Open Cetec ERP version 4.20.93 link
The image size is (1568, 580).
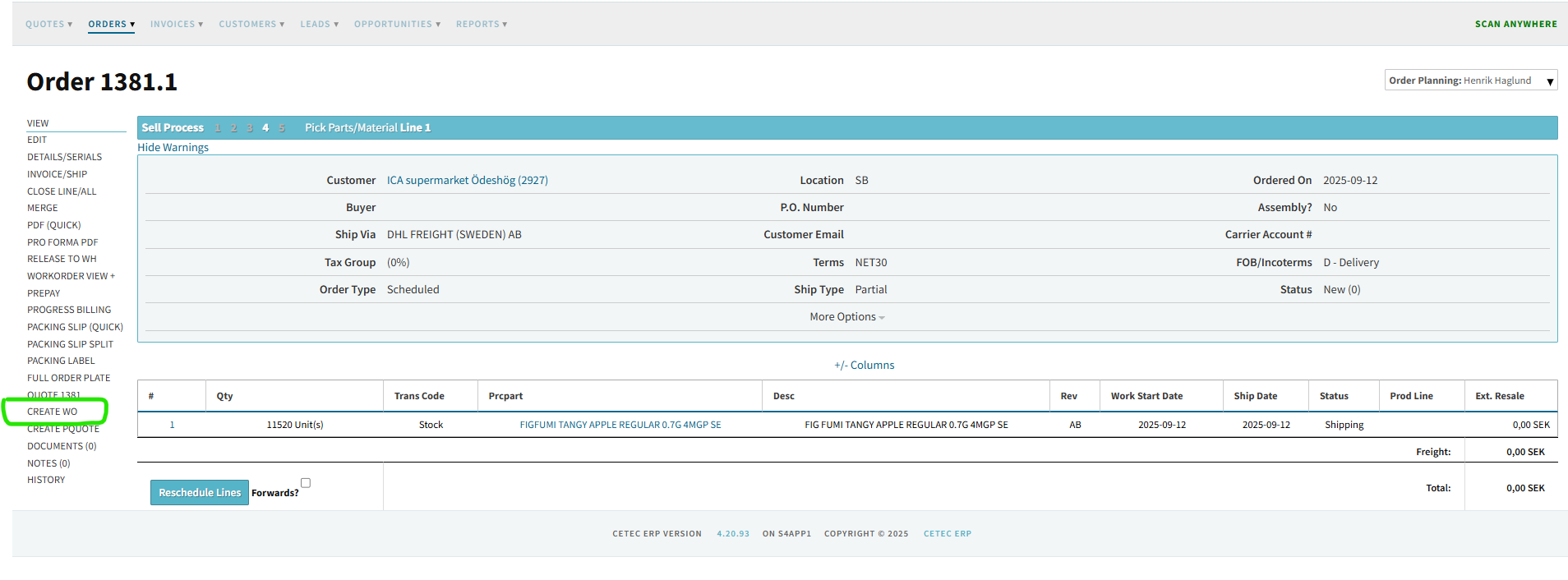[x=732, y=534]
